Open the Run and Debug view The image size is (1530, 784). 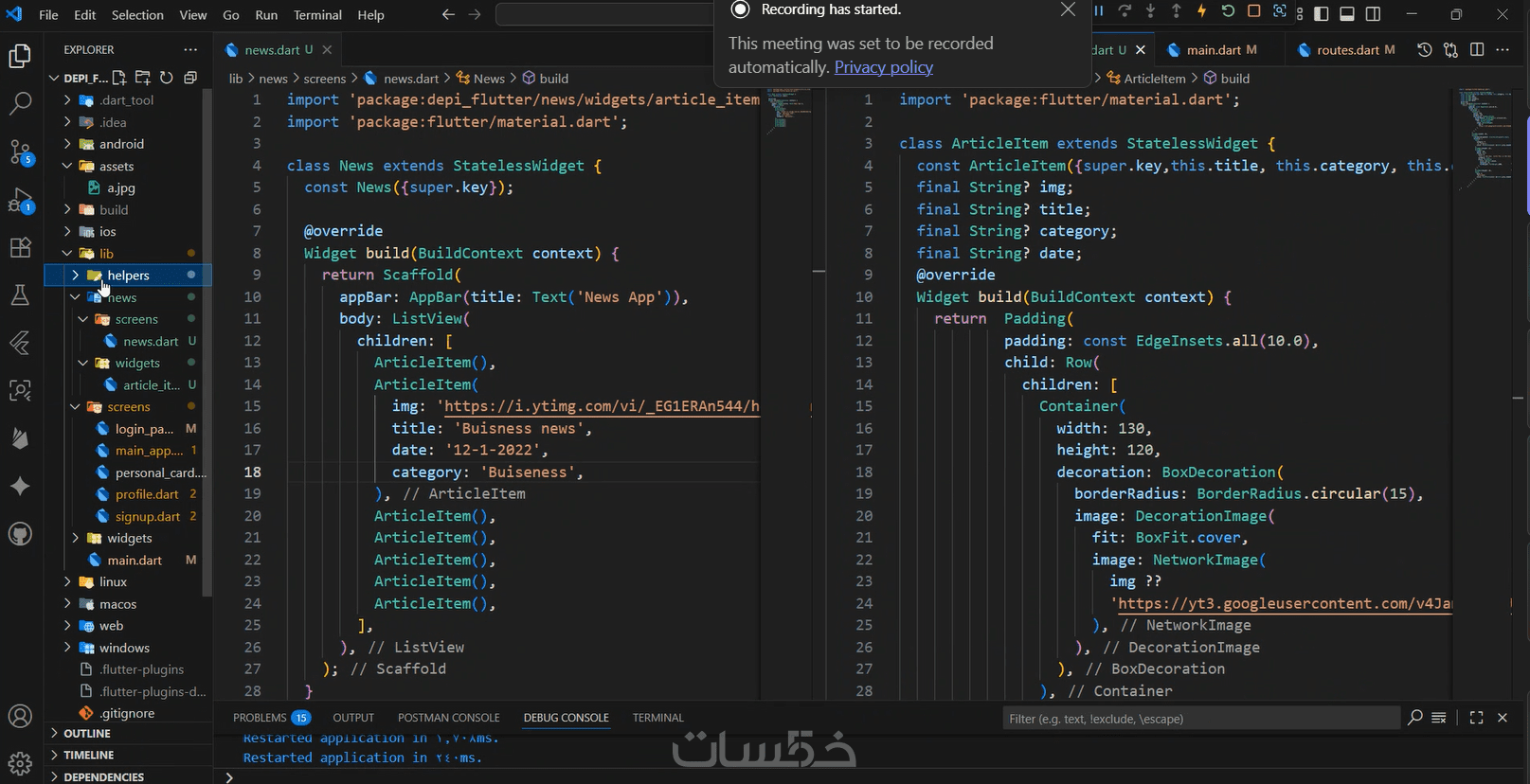pyautogui.click(x=20, y=200)
